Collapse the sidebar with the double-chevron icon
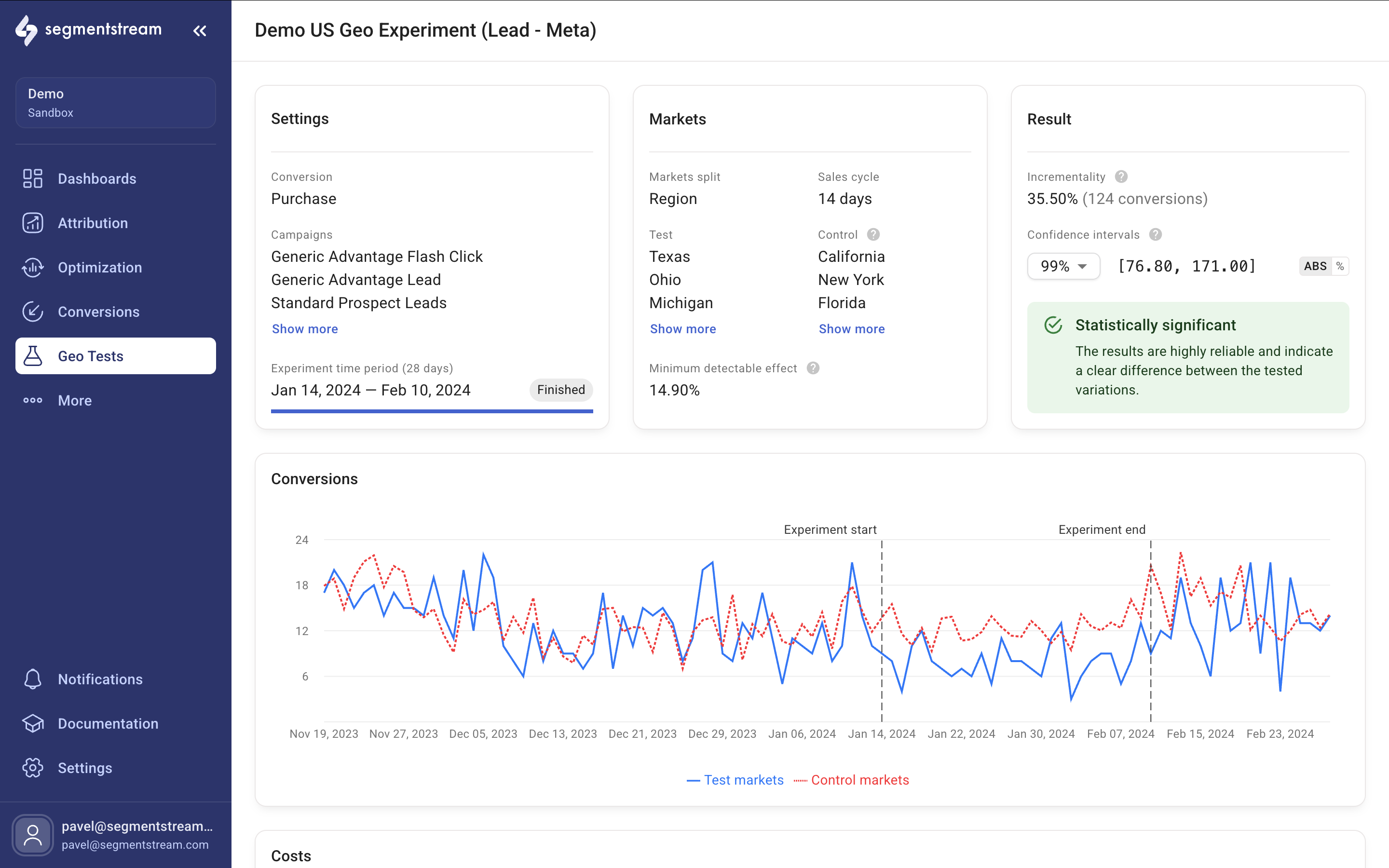Screen dimensions: 1389x868 200,31
